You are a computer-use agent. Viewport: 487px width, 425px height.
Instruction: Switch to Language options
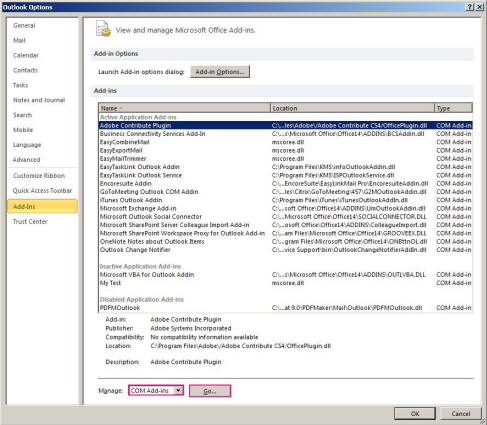(x=27, y=145)
